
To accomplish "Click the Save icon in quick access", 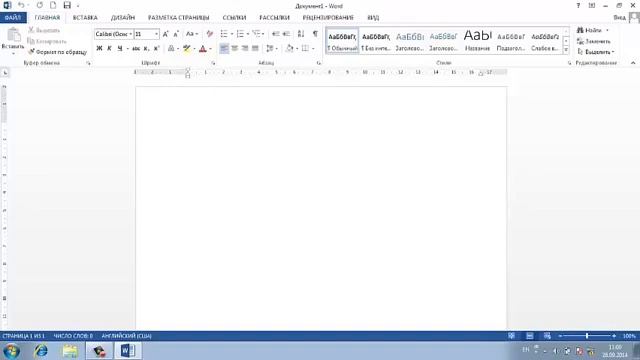I will [67, 5].
